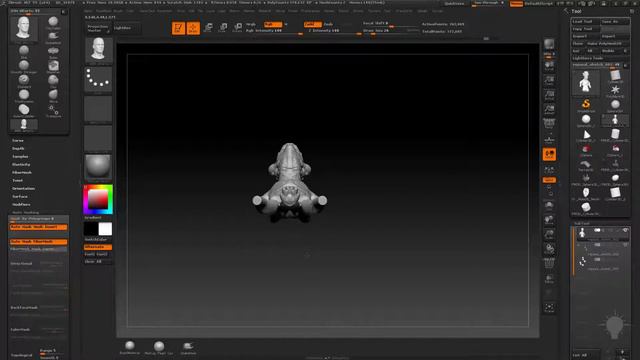
Task: Click the Scroll canvas navigation icon
Action: tap(549, 66)
